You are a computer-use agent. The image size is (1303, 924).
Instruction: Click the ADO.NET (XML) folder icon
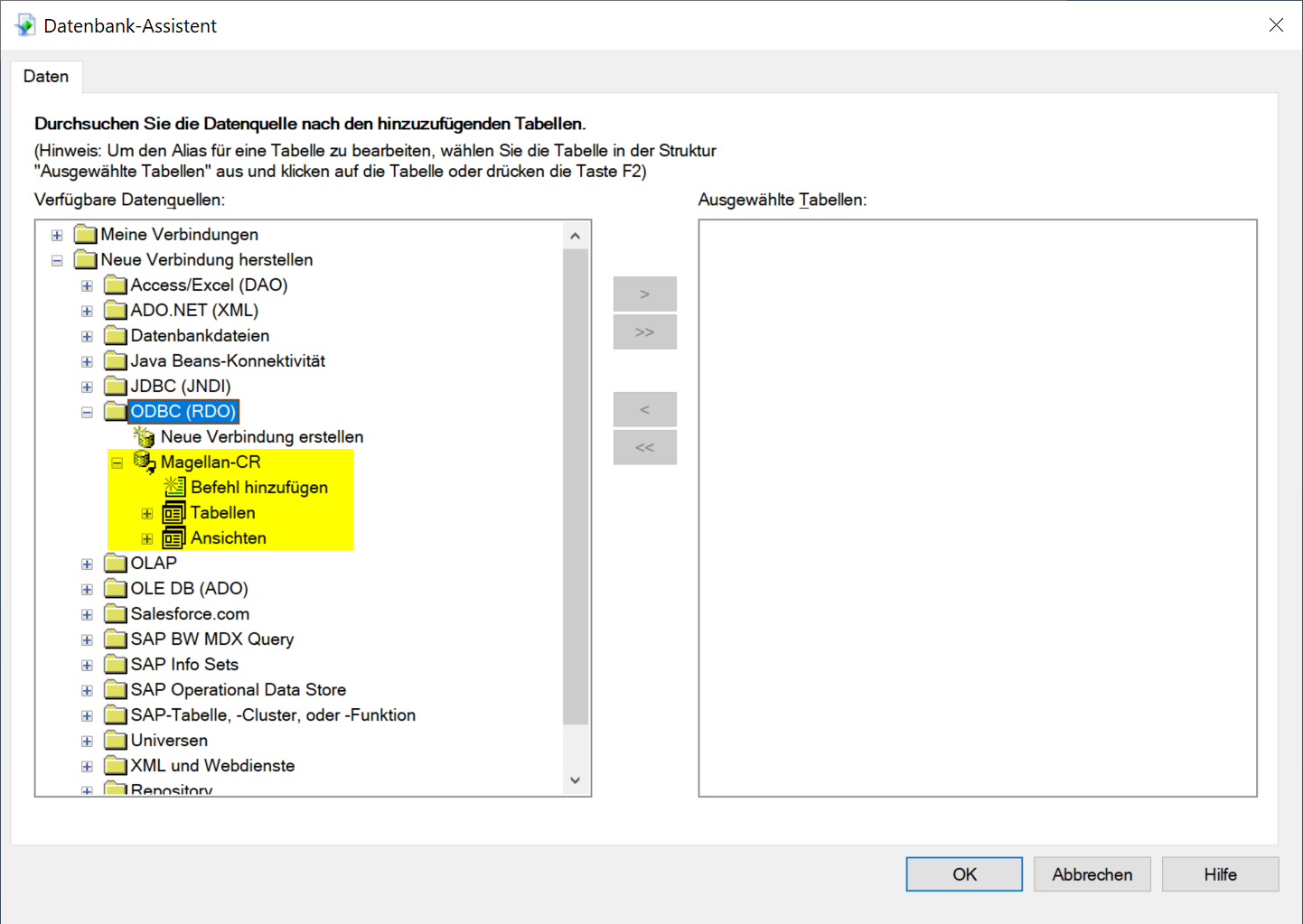pos(115,311)
